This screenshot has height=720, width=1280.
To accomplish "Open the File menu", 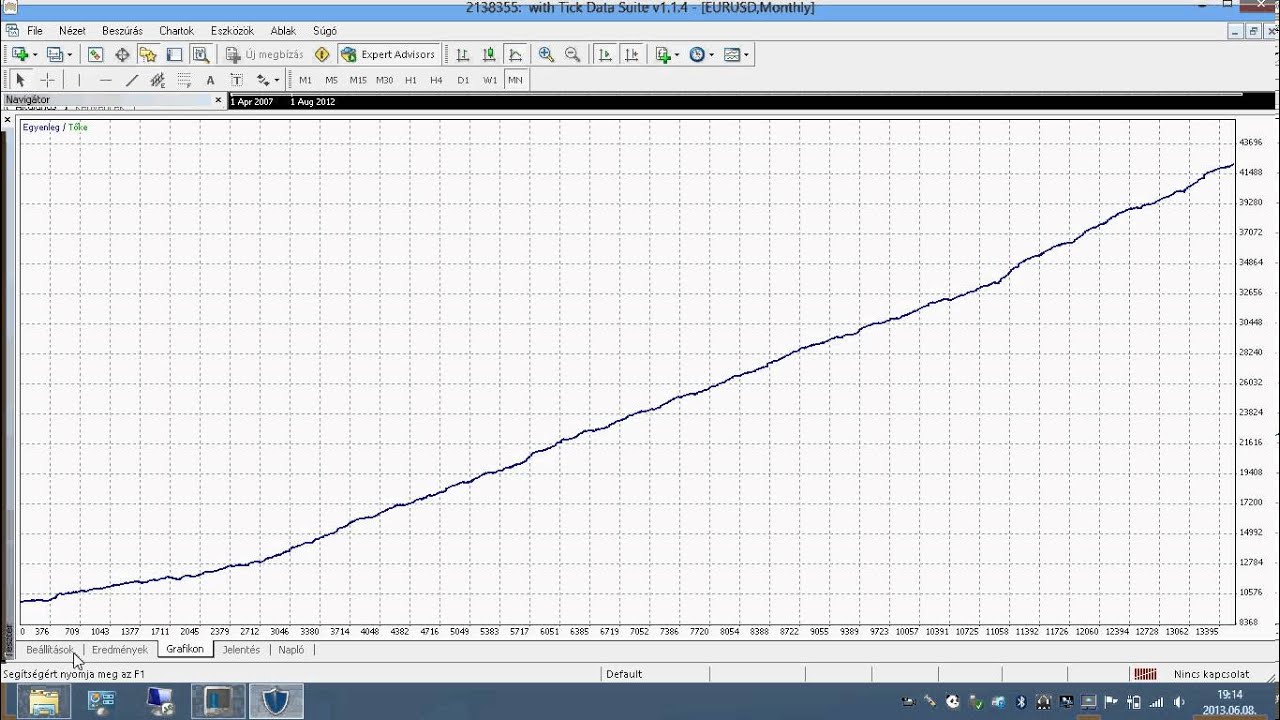I will (35, 31).
